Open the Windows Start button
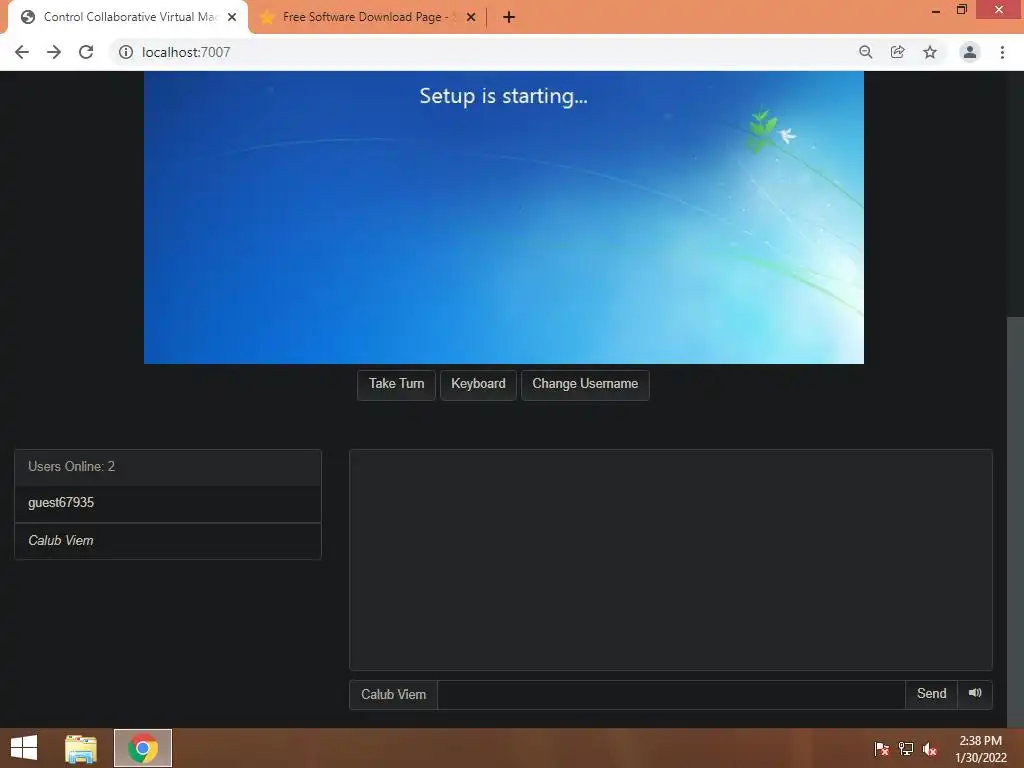This screenshot has height=768, width=1024. coord(24,748)
